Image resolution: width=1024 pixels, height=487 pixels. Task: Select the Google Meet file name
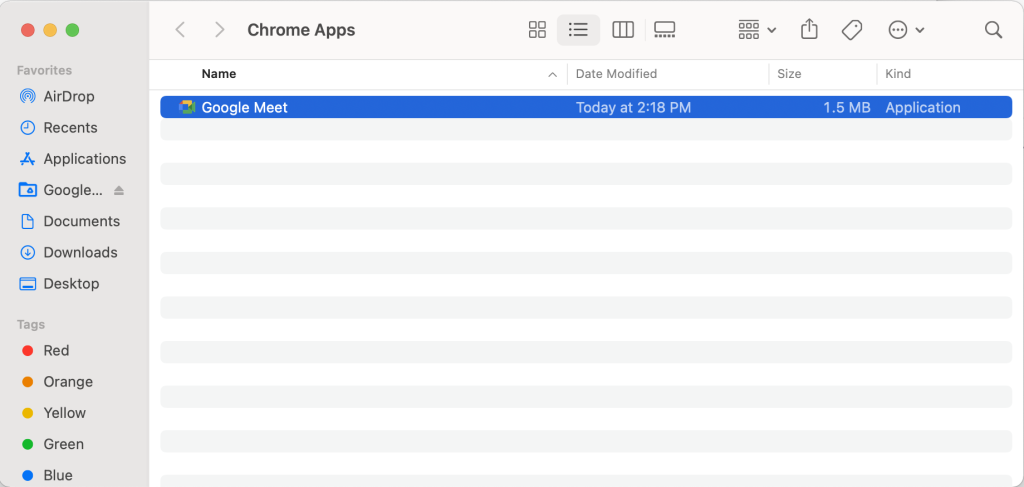pos(244,108)
